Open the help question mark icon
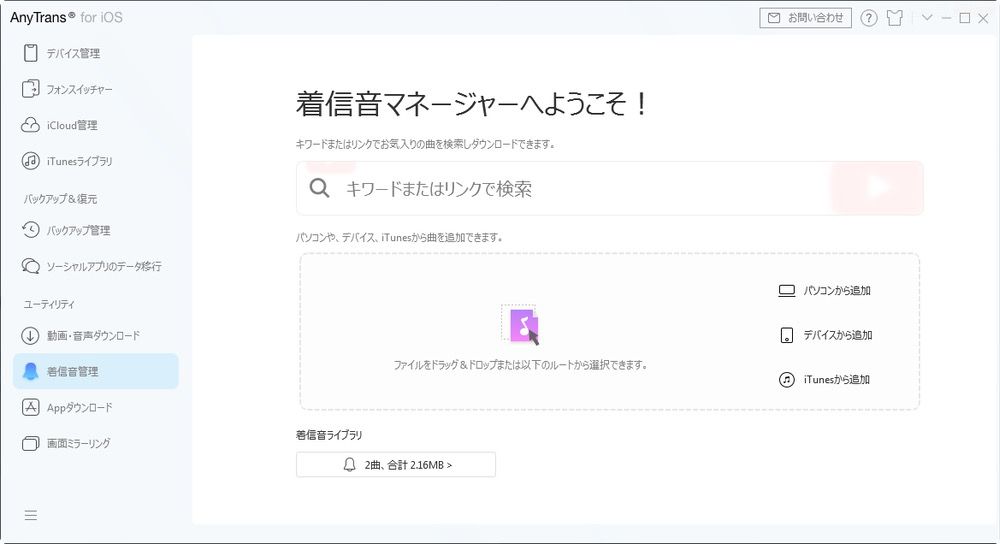The image size is (1000, 544). pyautogui.click(x=869, y=18)
